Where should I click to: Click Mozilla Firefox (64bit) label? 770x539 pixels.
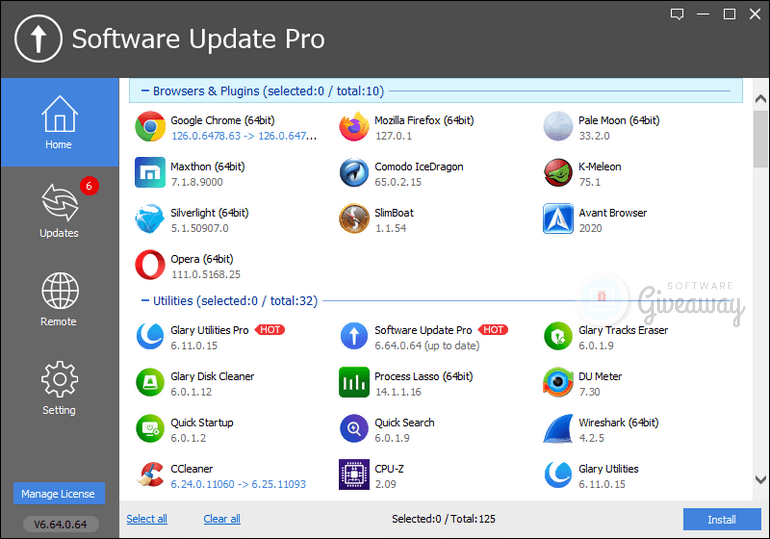(424, 120)
